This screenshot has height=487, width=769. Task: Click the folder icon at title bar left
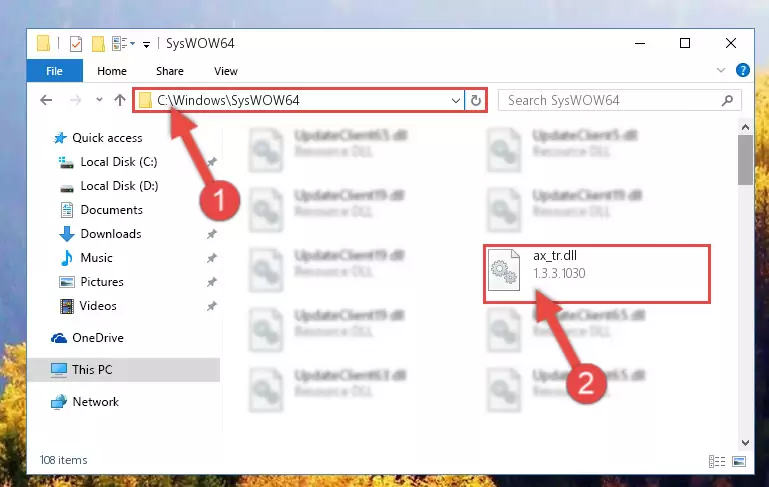[x=44, y=44]
